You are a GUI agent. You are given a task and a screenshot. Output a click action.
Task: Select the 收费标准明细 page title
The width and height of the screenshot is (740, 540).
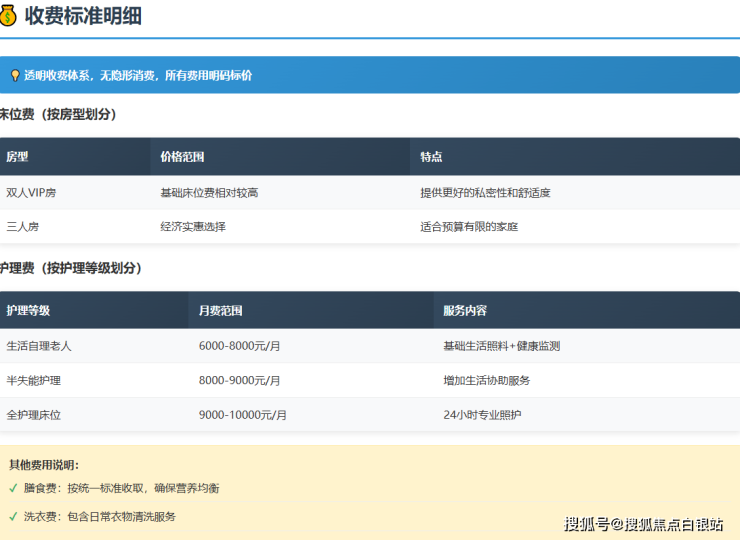[x=83, y=15]
